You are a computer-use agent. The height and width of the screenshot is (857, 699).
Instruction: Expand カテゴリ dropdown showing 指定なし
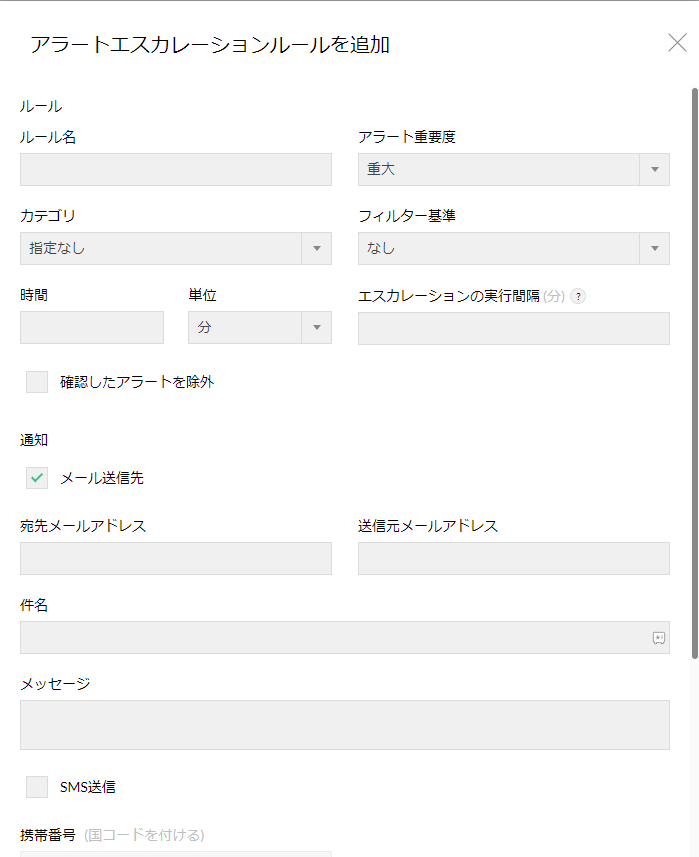pos(316,248)
